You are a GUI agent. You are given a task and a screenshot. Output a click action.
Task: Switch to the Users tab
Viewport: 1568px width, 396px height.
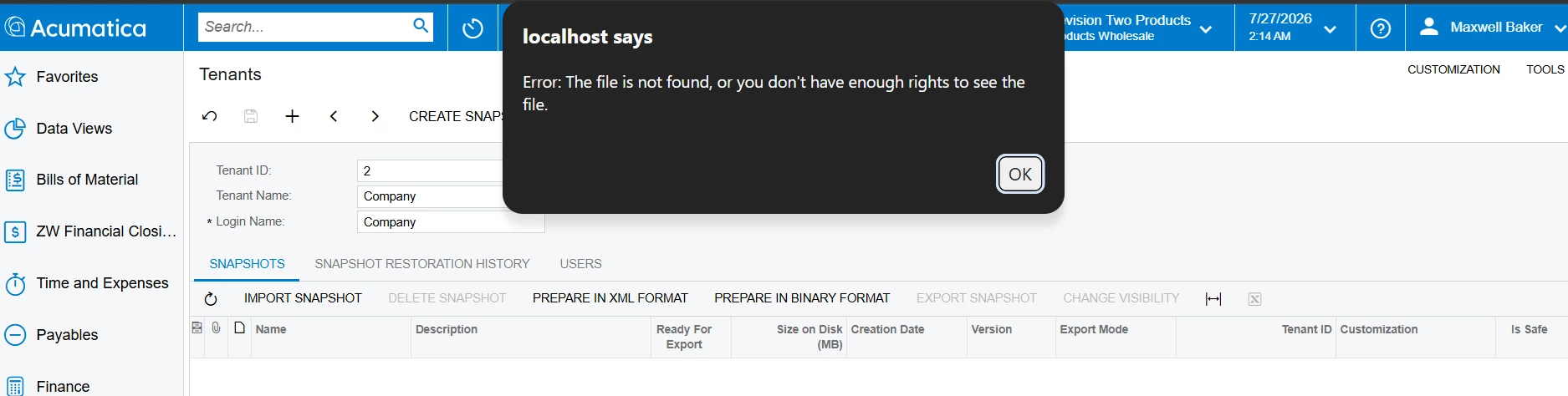pos(580,264)
